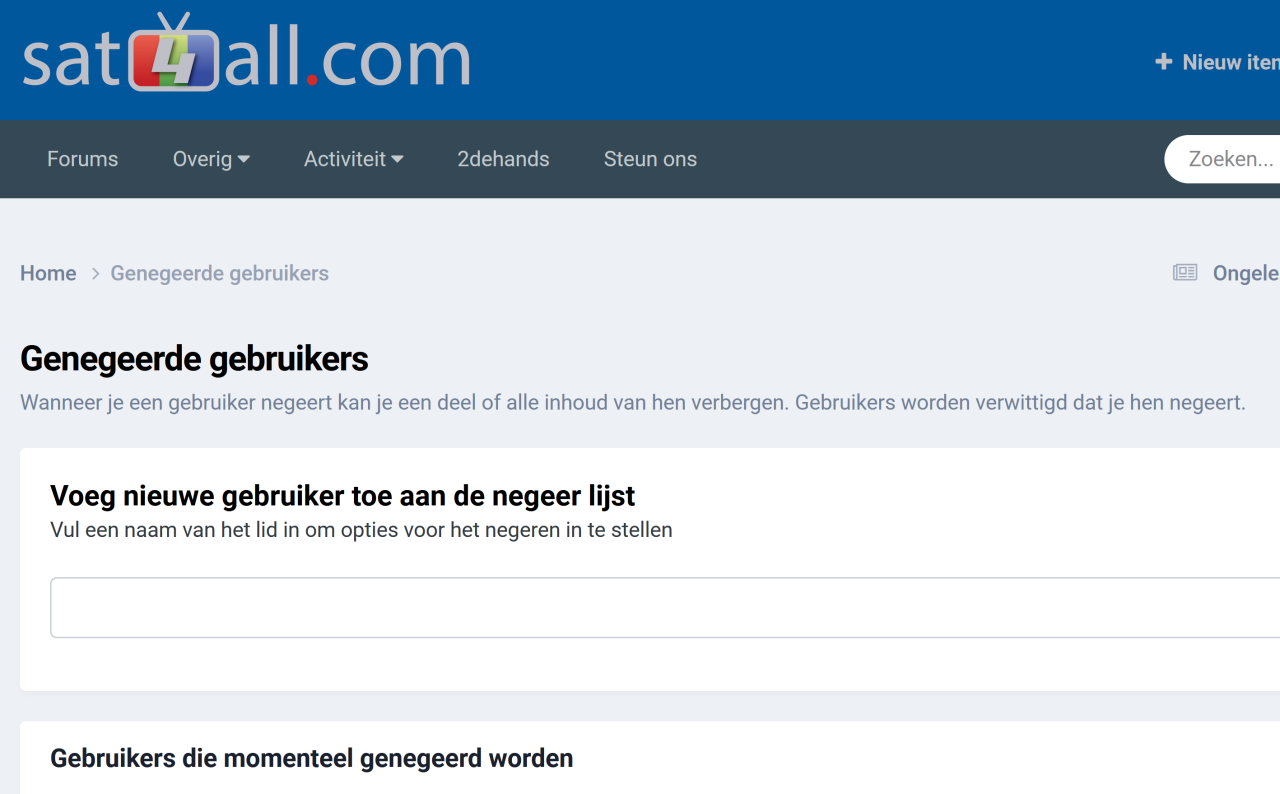Viewport: 1280px width, 794px height.
Task: Click the Genegeerde gebruikers page heading
Action: click(194, 359)
